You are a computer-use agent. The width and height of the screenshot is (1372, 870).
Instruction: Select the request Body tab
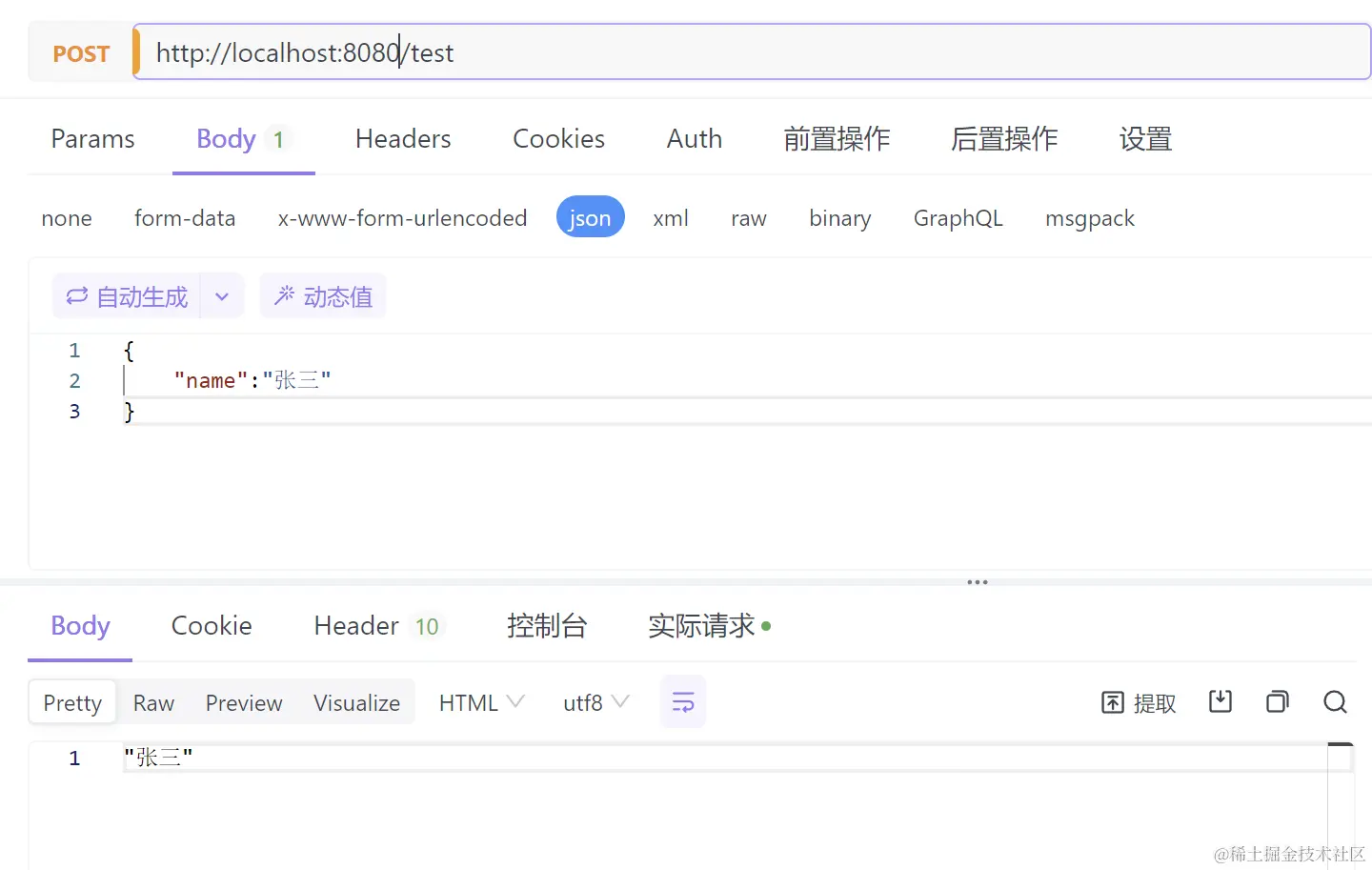(x=243, y=139)
